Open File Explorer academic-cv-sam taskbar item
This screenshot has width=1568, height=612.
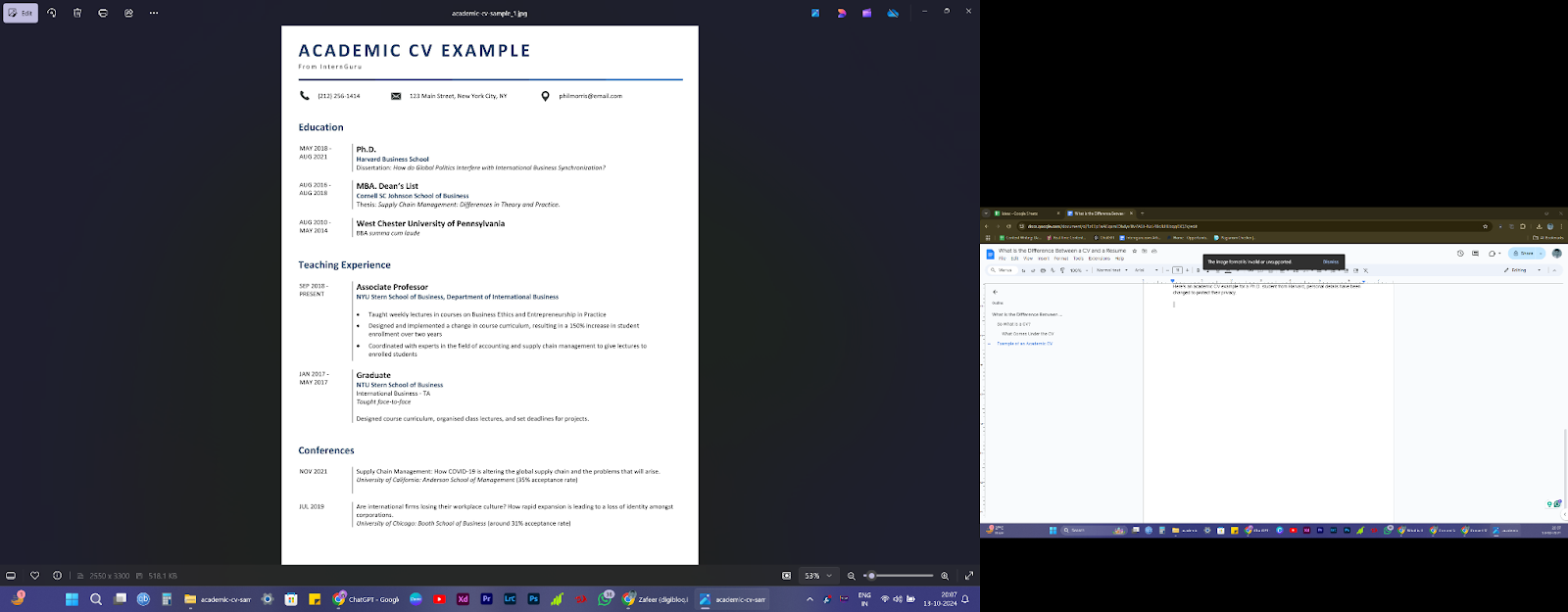tap(218, 599)
